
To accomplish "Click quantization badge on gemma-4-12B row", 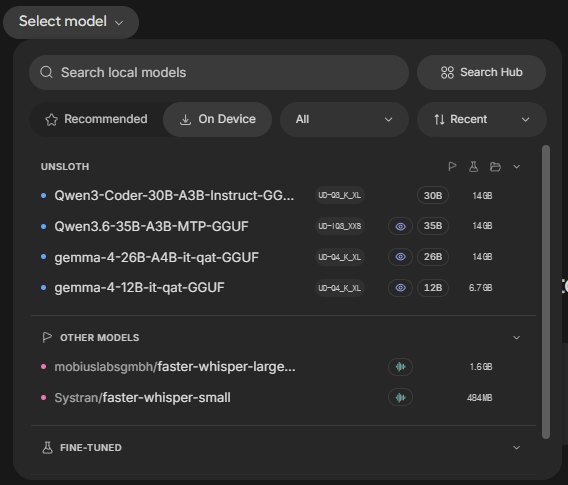I will coord(339,288).
